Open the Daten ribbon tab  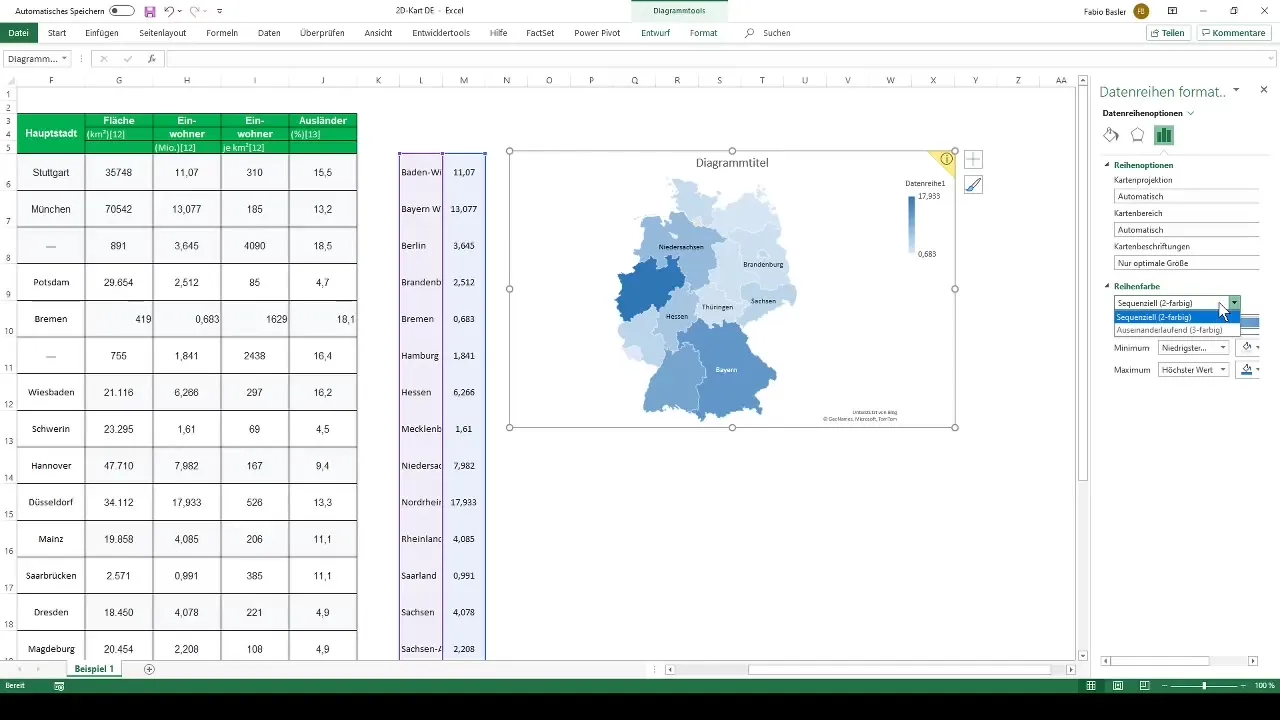click(269, 33)
